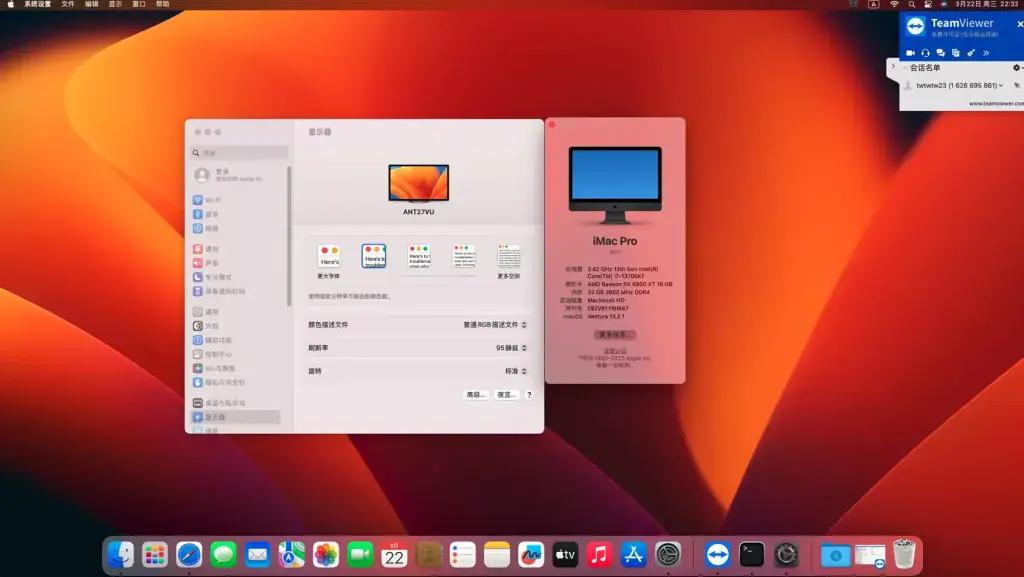1024x577 pixels.
Task: Open Reminders from the Dock
Action: tap(462, 555)
